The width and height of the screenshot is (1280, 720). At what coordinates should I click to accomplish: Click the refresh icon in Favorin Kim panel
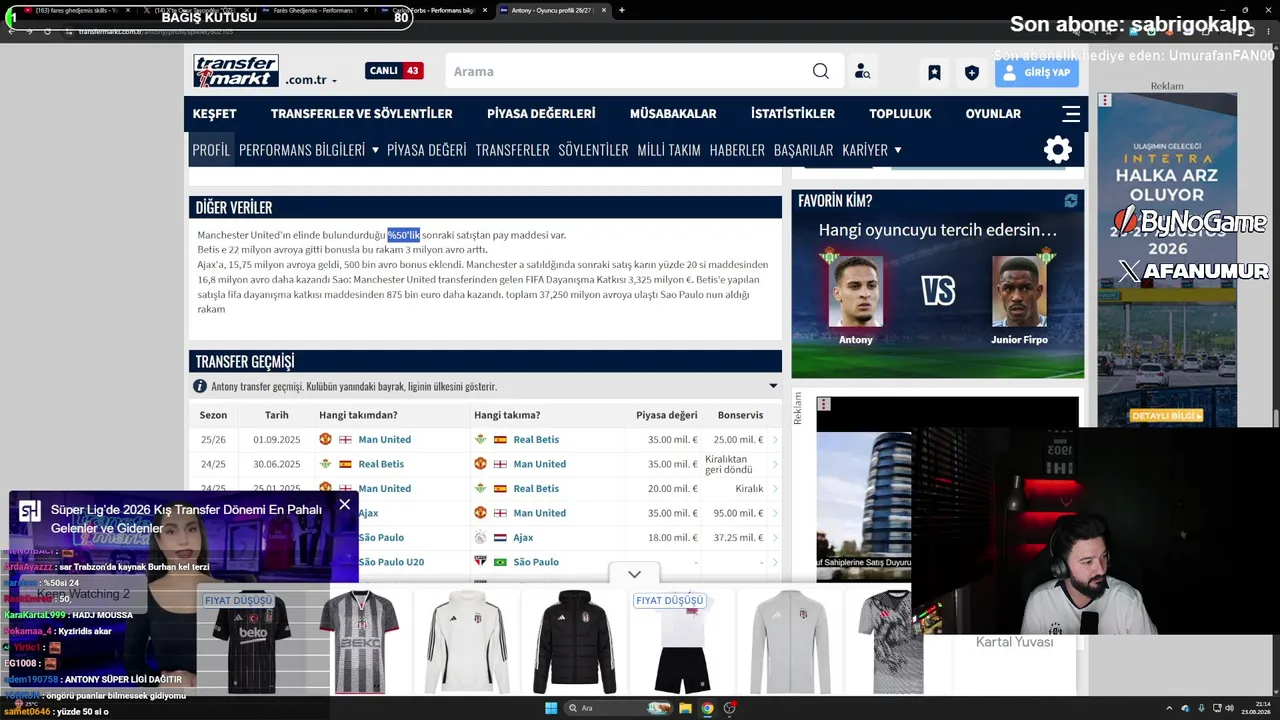coord(1071,201)
